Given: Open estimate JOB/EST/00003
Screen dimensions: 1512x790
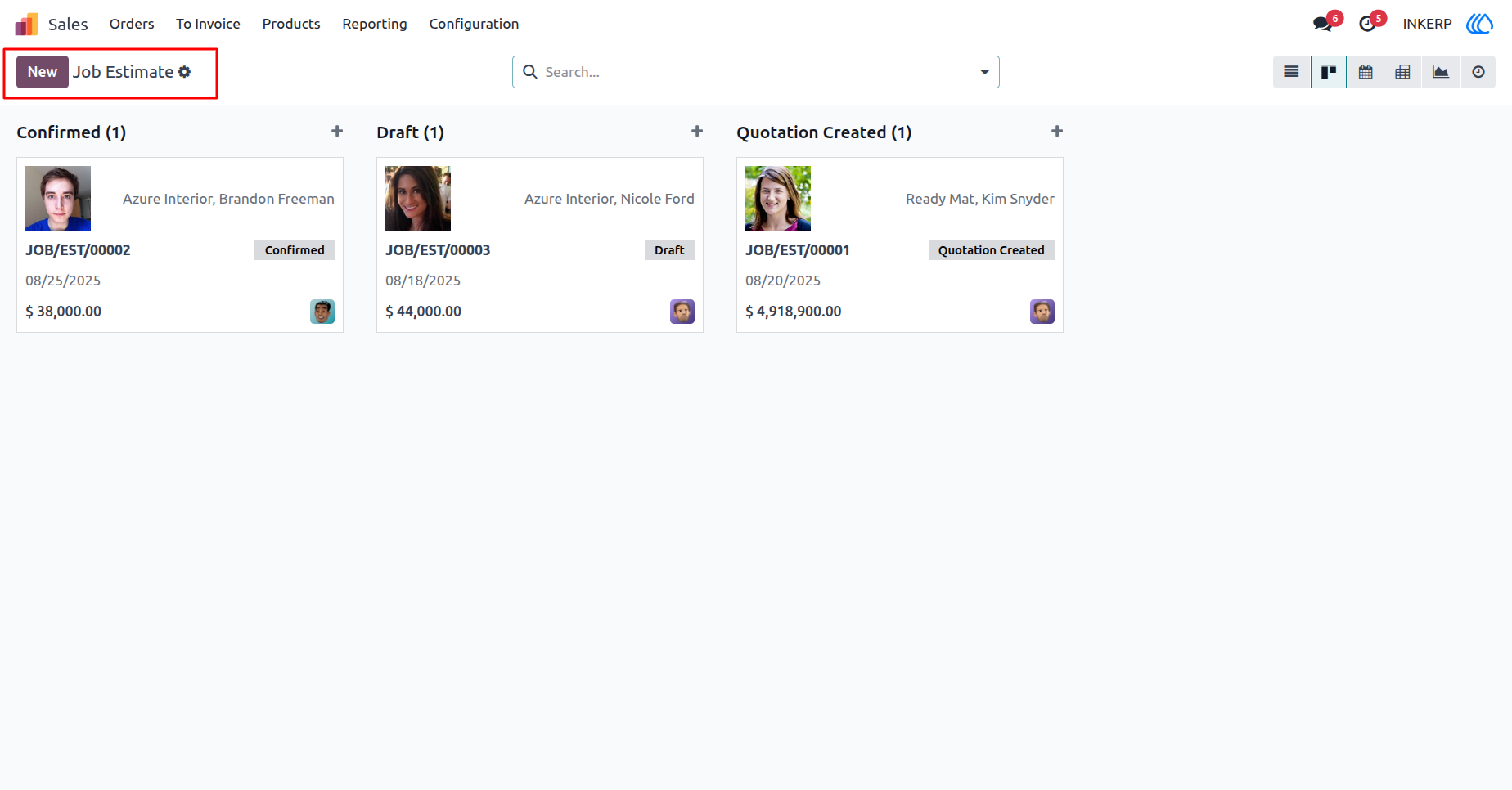Looking at the screenshot, I should tap(438, 250).
